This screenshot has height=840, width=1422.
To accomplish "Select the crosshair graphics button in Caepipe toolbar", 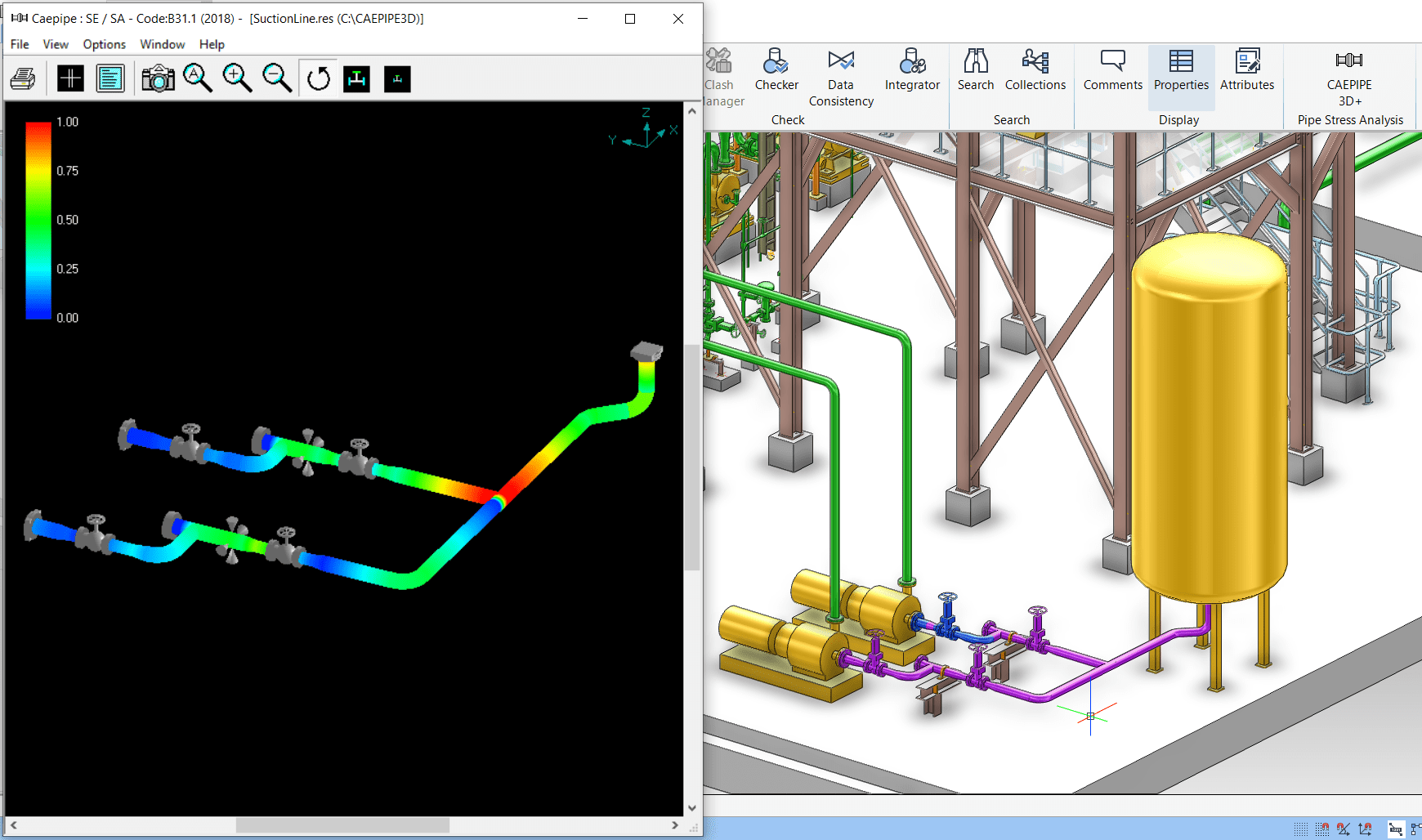I will point(70,79).
